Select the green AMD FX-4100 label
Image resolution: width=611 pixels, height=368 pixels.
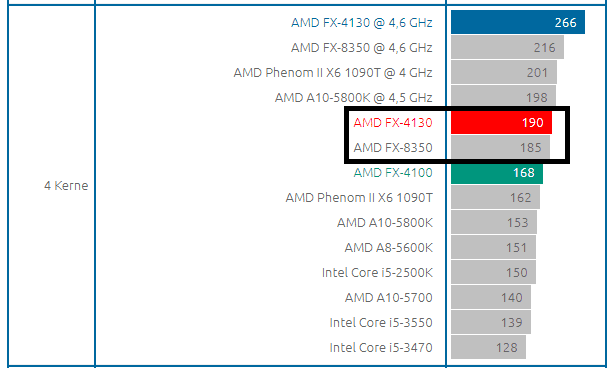(393, 172)
